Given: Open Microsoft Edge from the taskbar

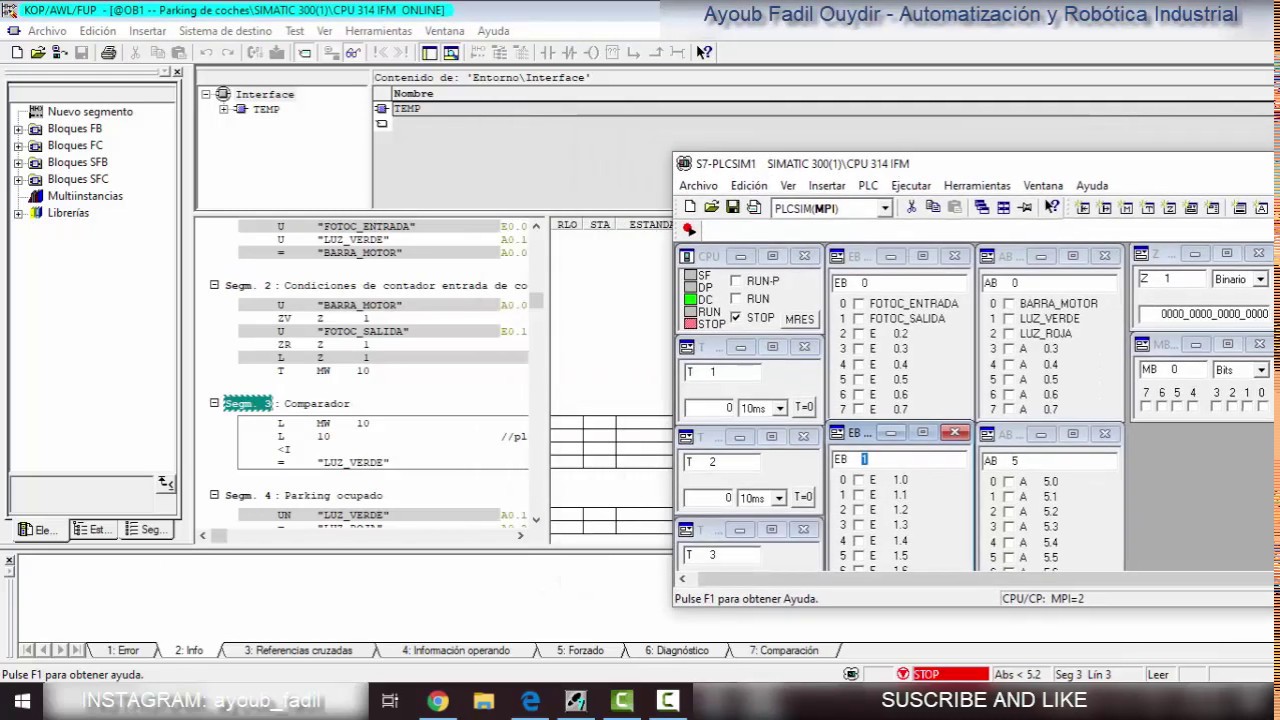Looking at the screenshot, I should pyautogui.click(x=529, y=701).
